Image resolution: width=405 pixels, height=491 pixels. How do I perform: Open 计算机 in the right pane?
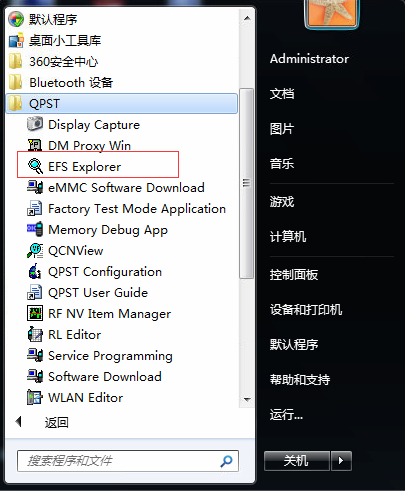(288, 237)
